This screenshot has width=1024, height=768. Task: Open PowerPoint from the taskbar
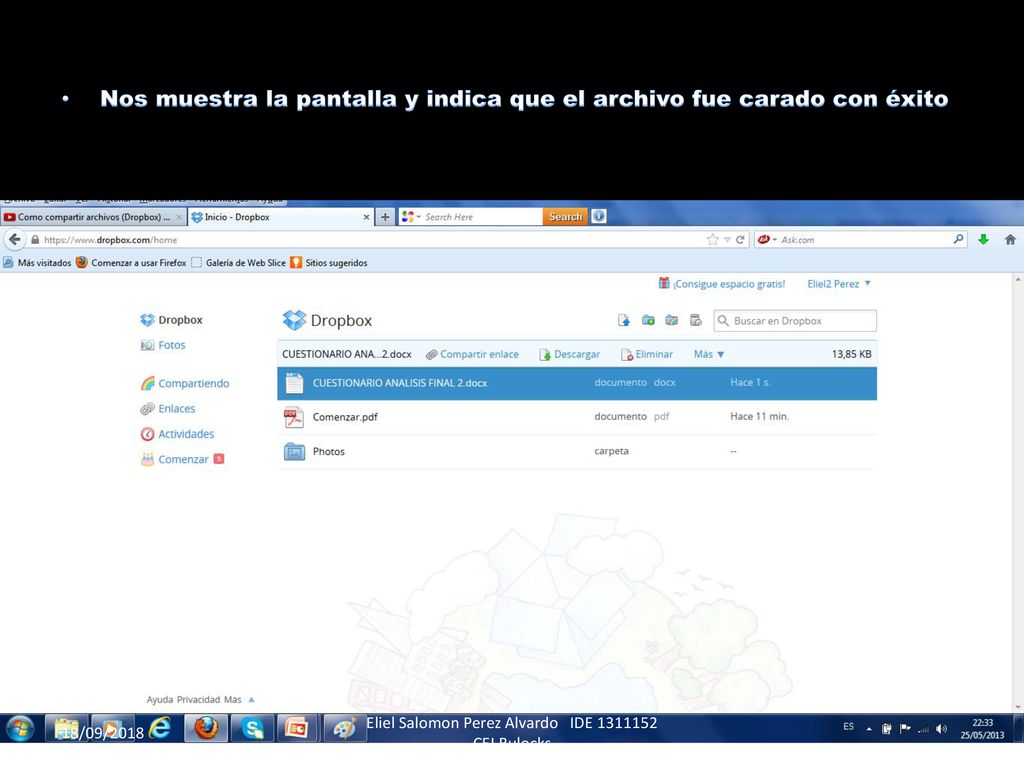[x=297, y=728]
